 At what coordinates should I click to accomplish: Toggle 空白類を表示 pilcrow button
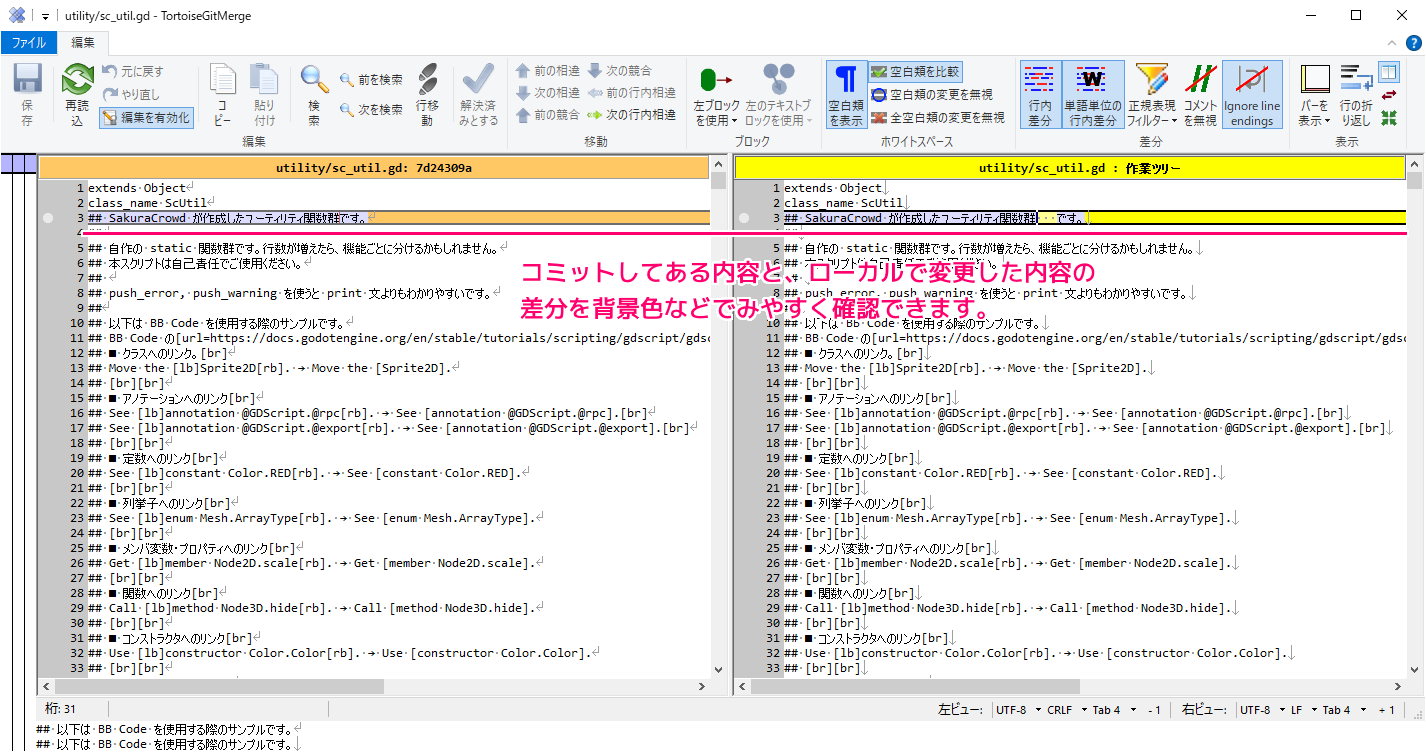click(x=846, y=95)
